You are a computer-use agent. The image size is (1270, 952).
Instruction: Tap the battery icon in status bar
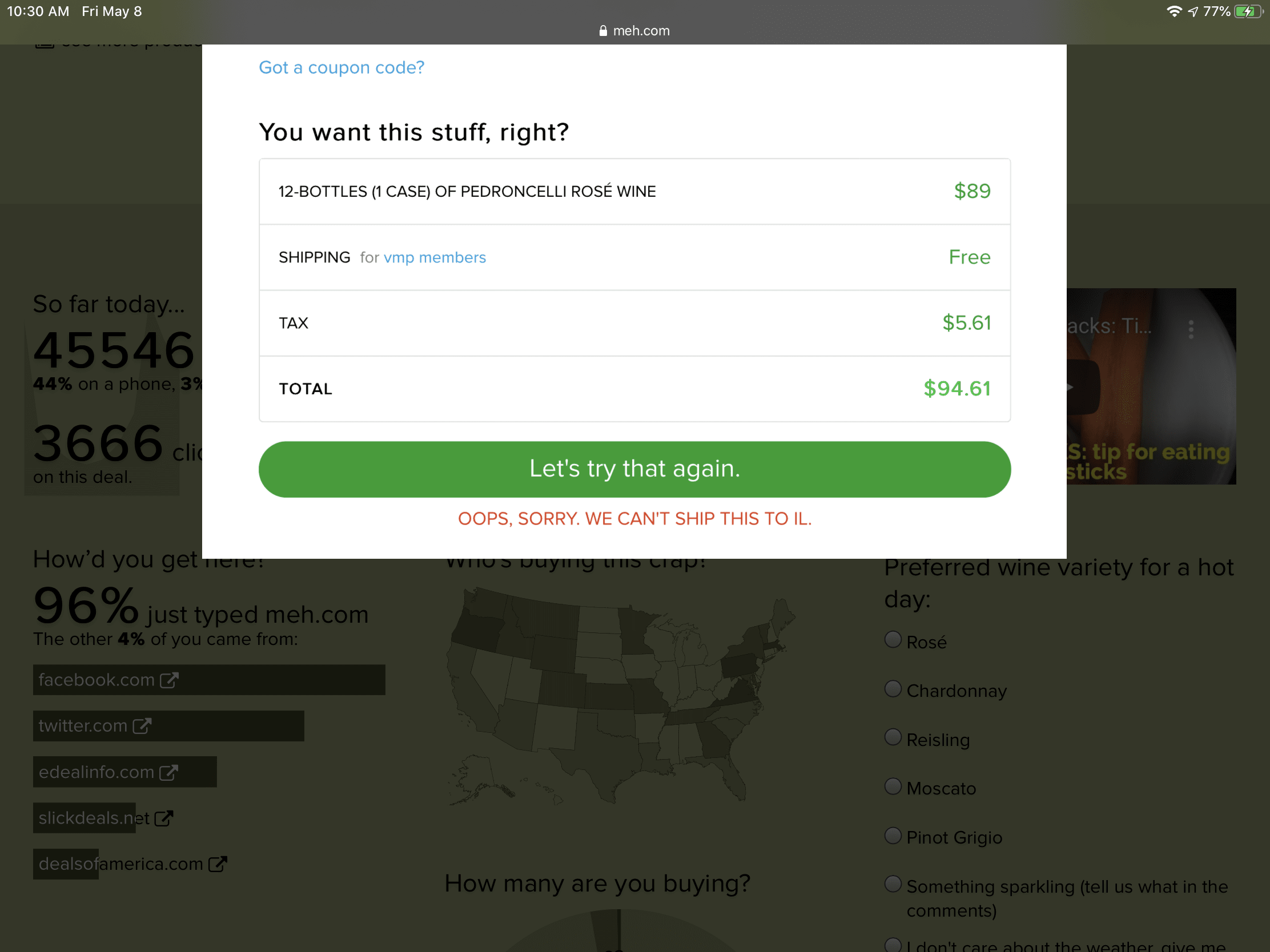pos(1247,11)
